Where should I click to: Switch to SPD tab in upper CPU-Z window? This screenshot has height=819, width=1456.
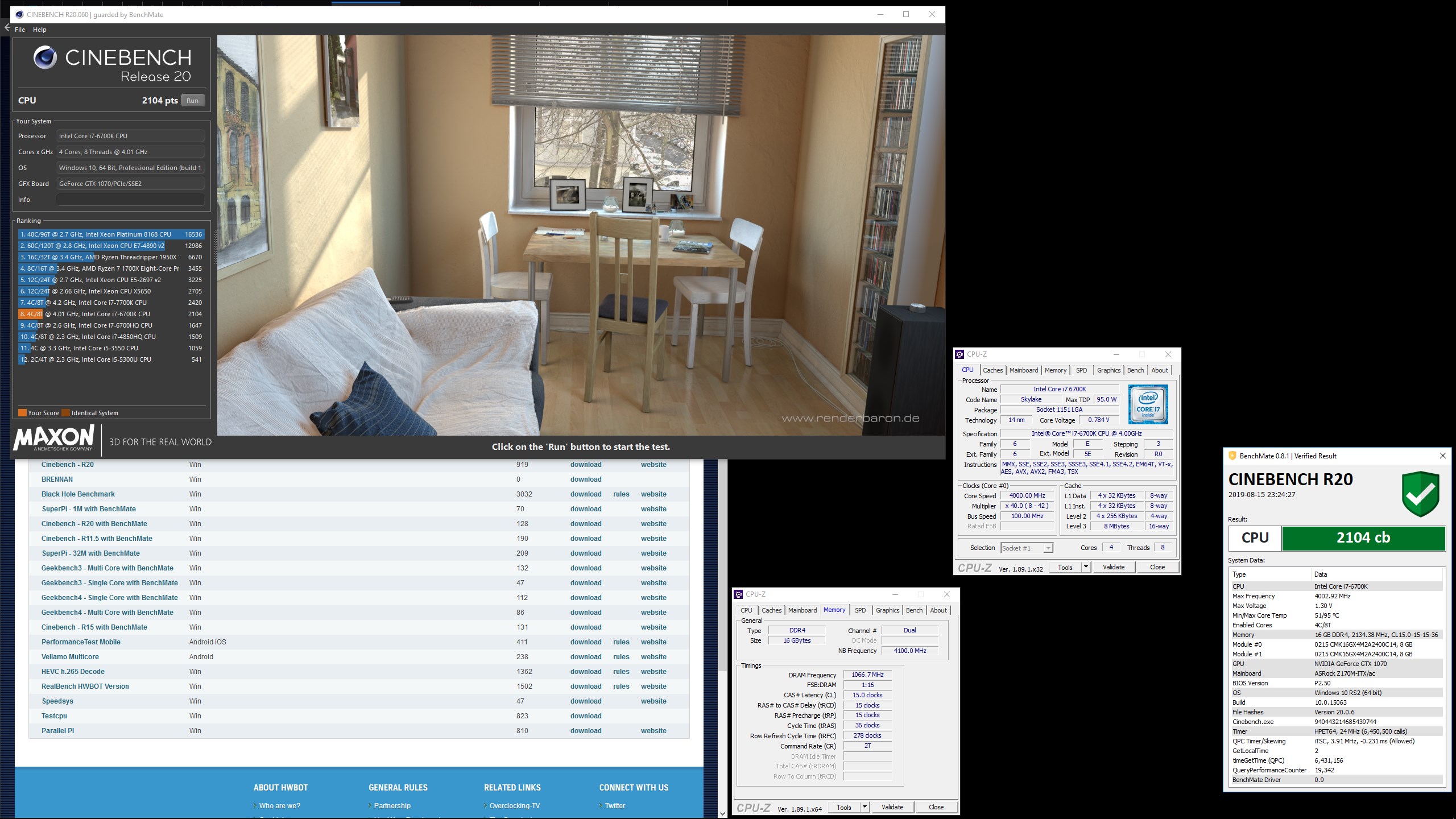pyautogui.click(x=1081, y=370)
